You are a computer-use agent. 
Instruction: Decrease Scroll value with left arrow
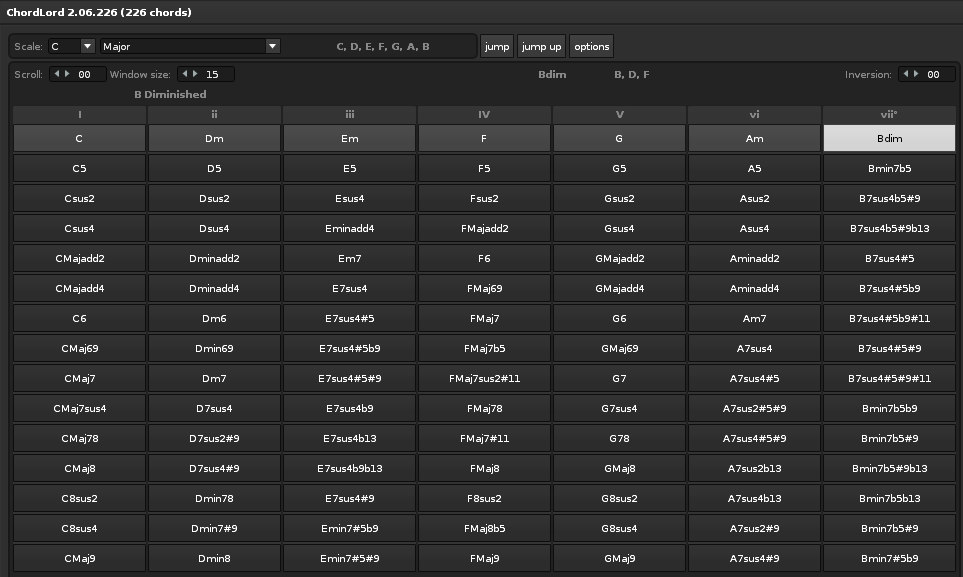[57, 74]
